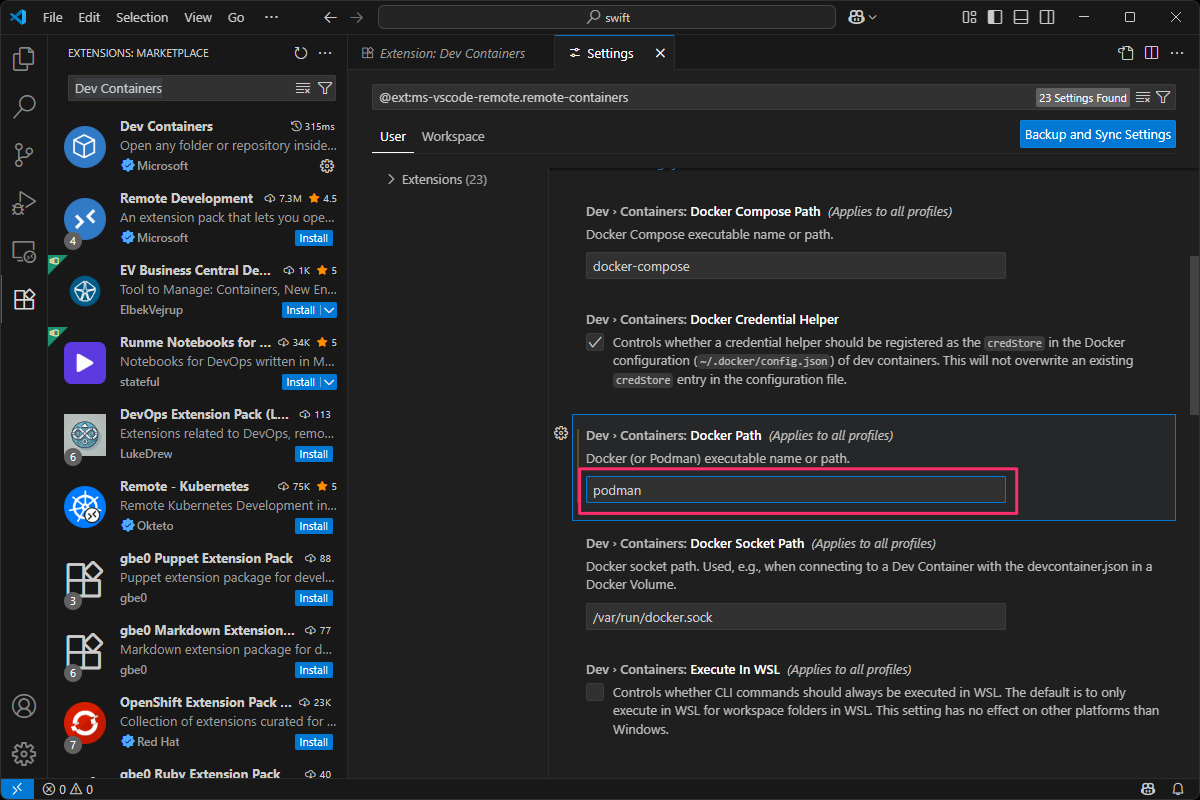Open install dropdown for Runme Notebooks
Viewport: 1200px width, 800px height.
pyautogui.click(x=328, y=382)
